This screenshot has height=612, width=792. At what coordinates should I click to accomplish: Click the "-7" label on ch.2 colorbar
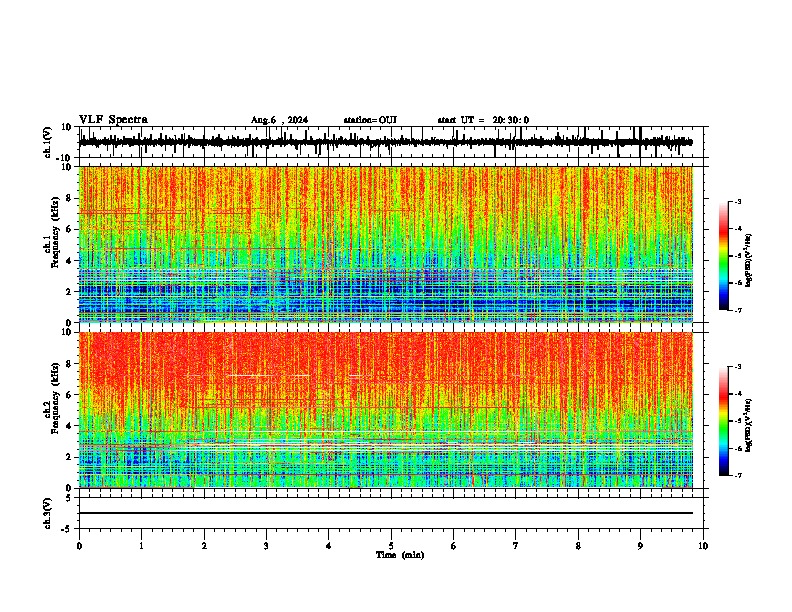pos(738,476)
